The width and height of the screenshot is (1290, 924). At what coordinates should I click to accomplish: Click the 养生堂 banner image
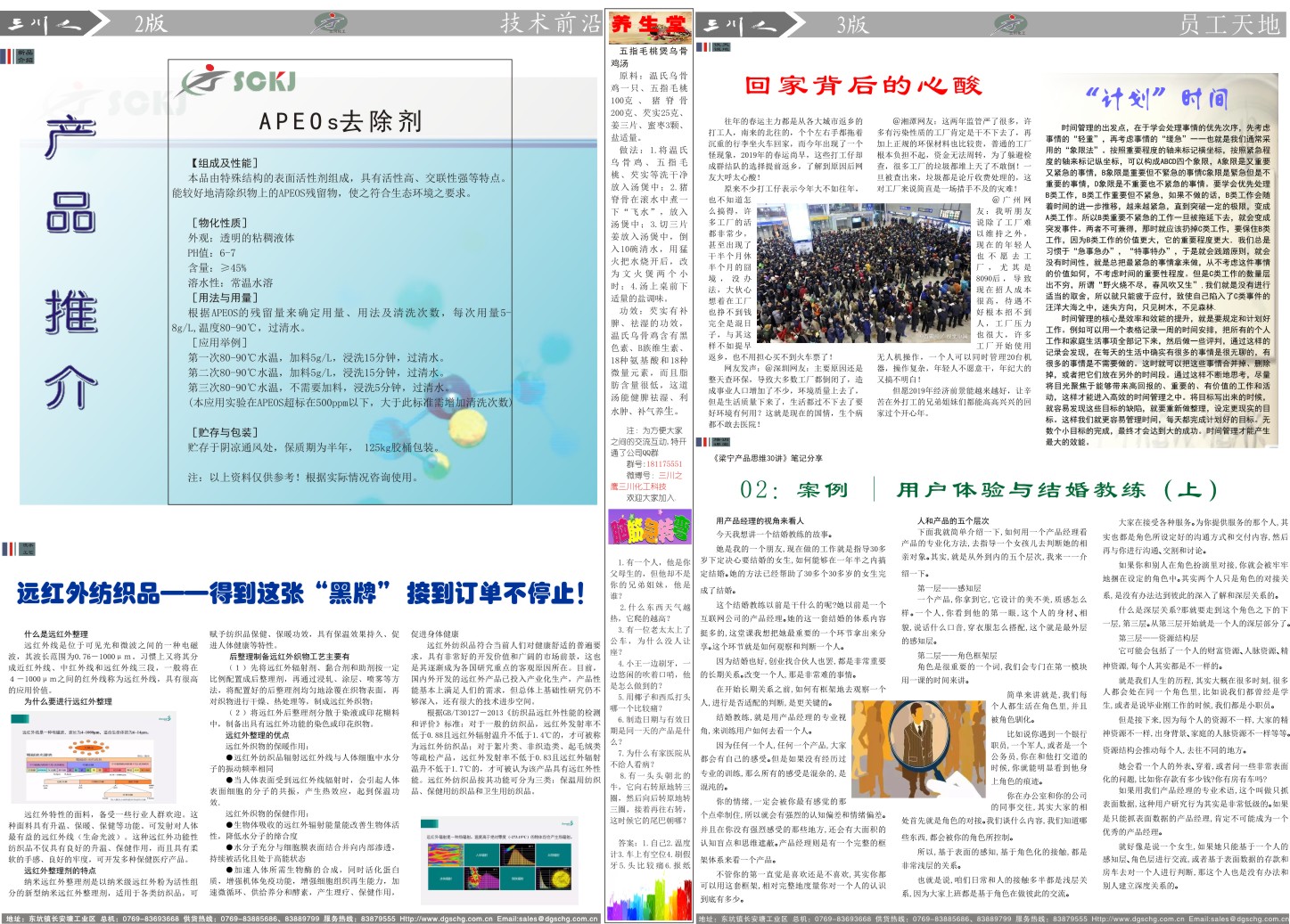click(649, 25)
